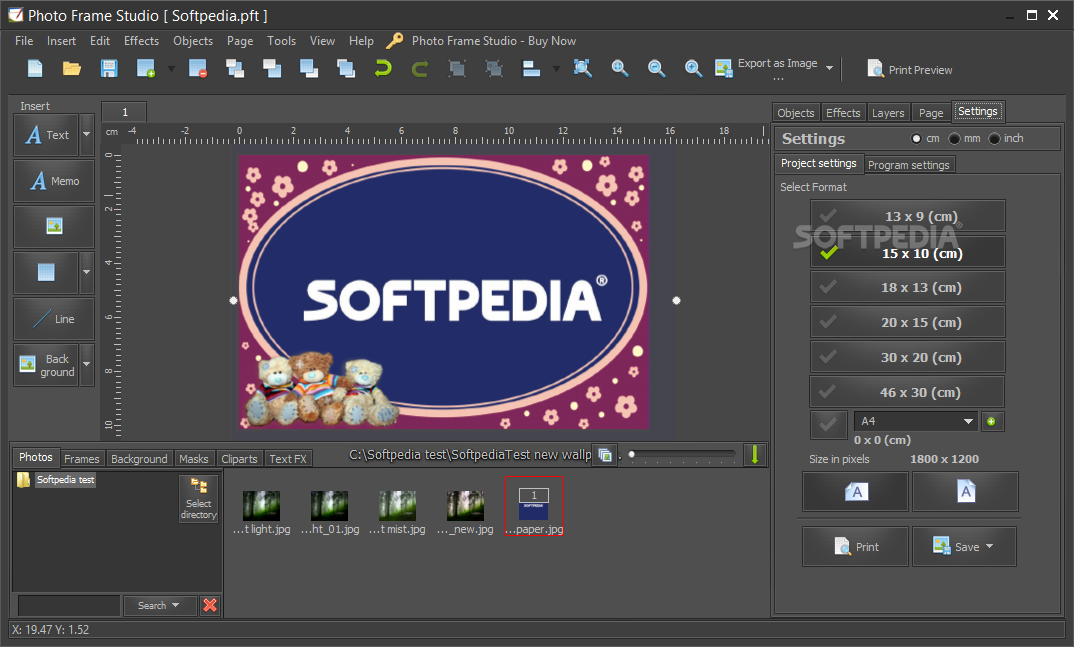Click the zoom-to-fit magnifier icon

[582, 68]
